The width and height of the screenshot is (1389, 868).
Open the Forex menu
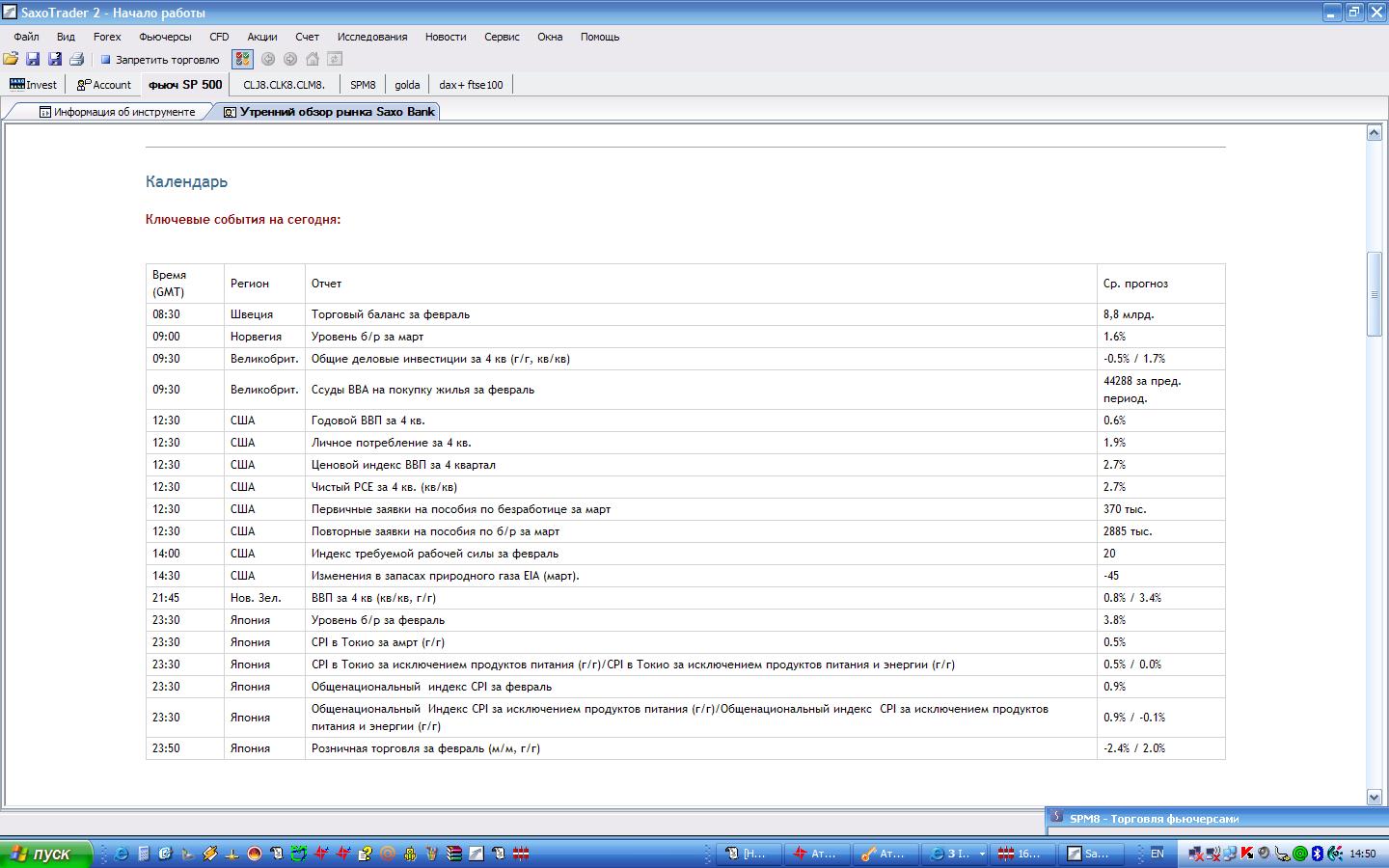[107, 37]
